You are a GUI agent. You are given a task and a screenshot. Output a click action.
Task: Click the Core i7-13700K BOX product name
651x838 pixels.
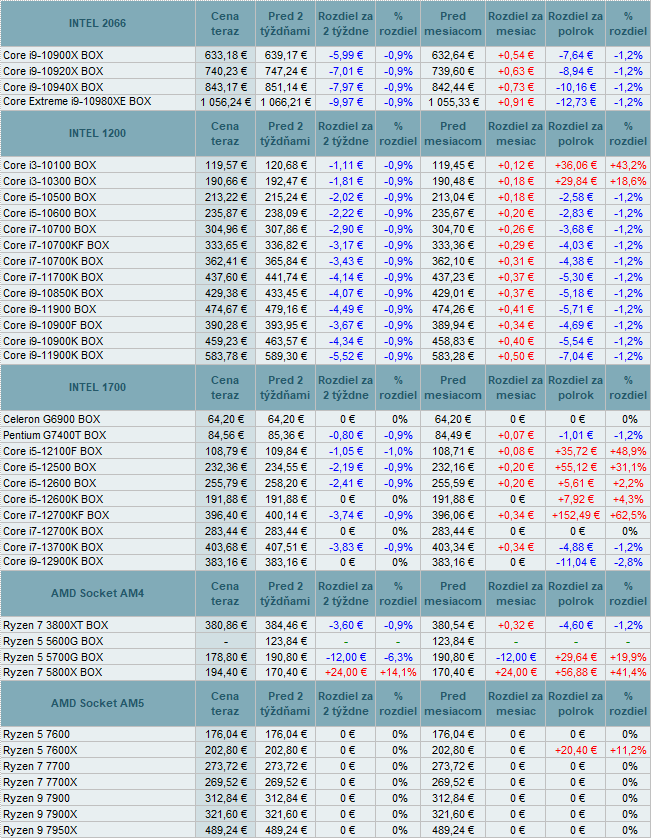(x=53, y=547)
